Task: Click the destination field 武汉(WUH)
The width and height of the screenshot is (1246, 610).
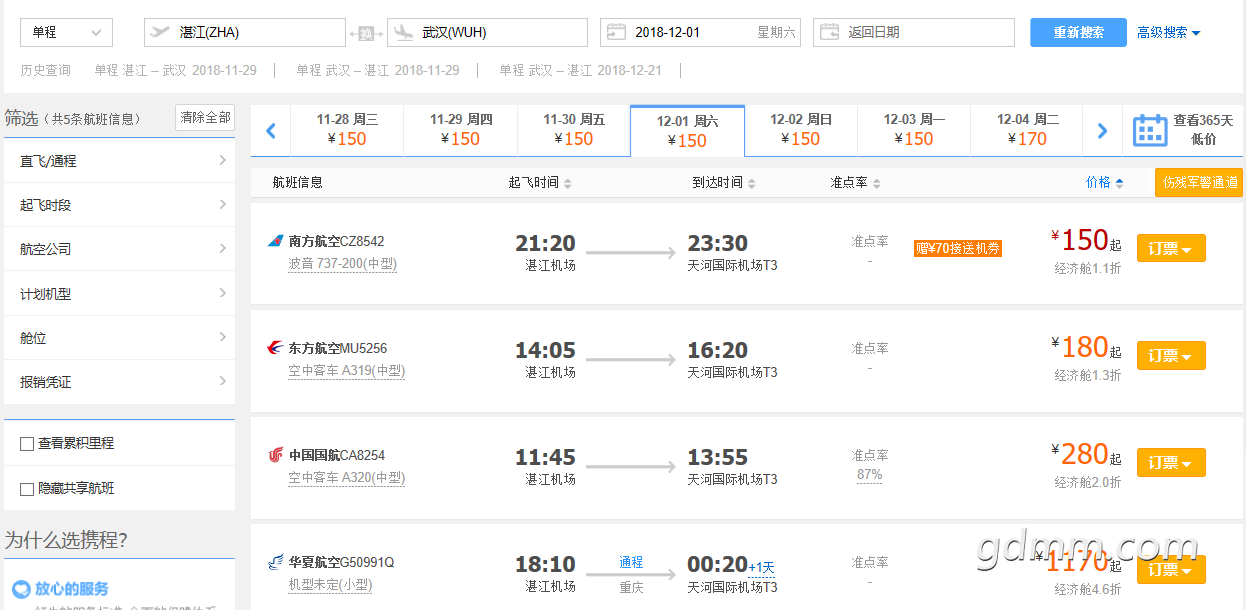Action: coord(487,32)
